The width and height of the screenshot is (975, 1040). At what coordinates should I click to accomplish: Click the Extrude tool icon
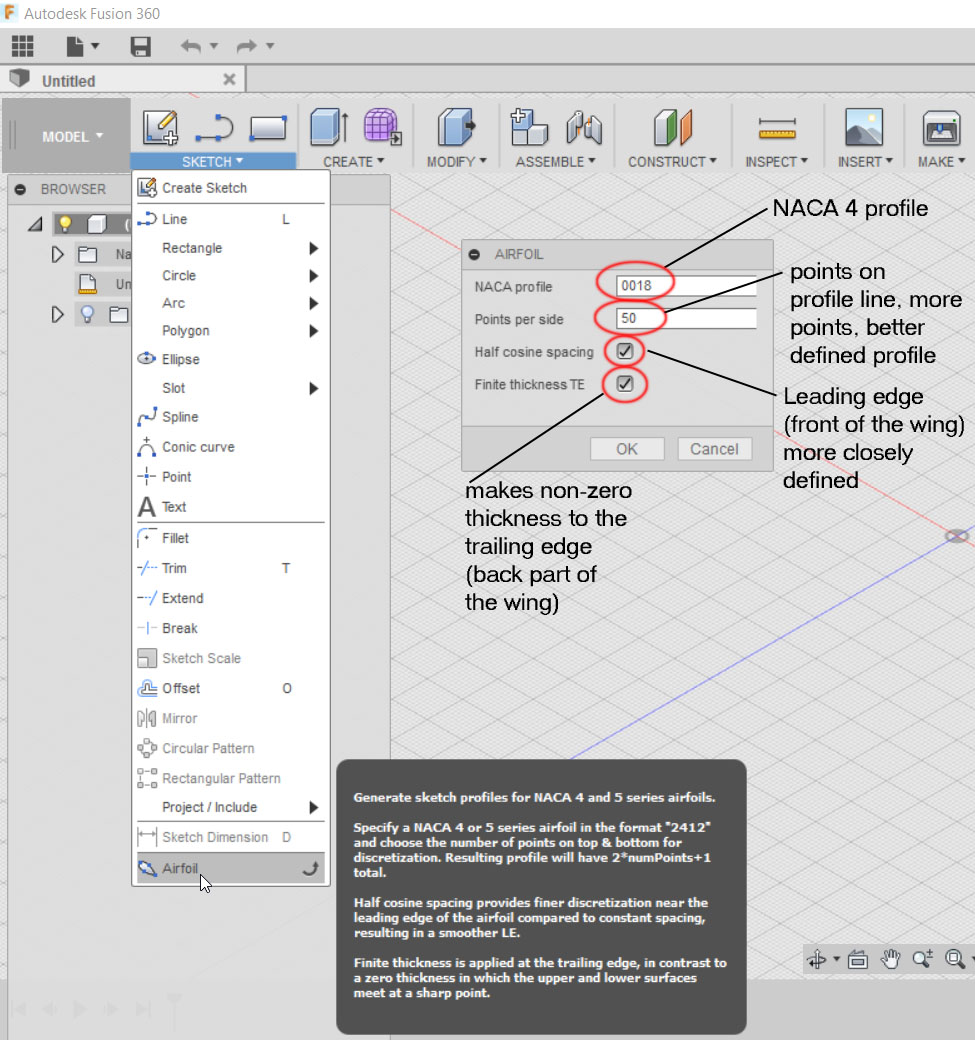click(330, 127)
